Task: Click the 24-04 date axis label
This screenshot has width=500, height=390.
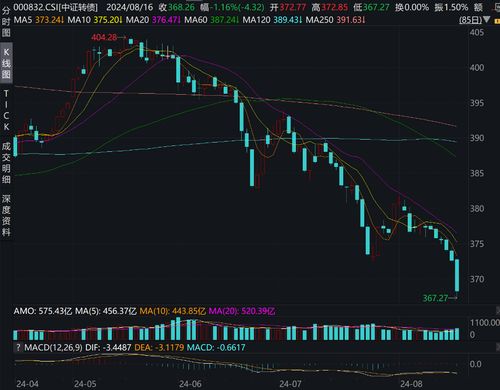Action: 27,384
